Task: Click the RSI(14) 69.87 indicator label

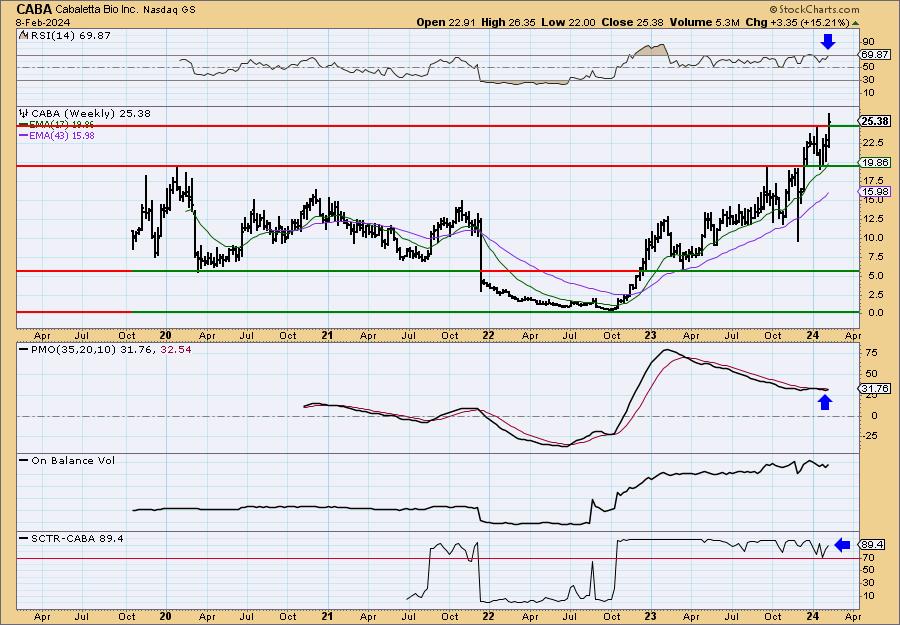Action: pyautogui.click(x=71, y=35)
